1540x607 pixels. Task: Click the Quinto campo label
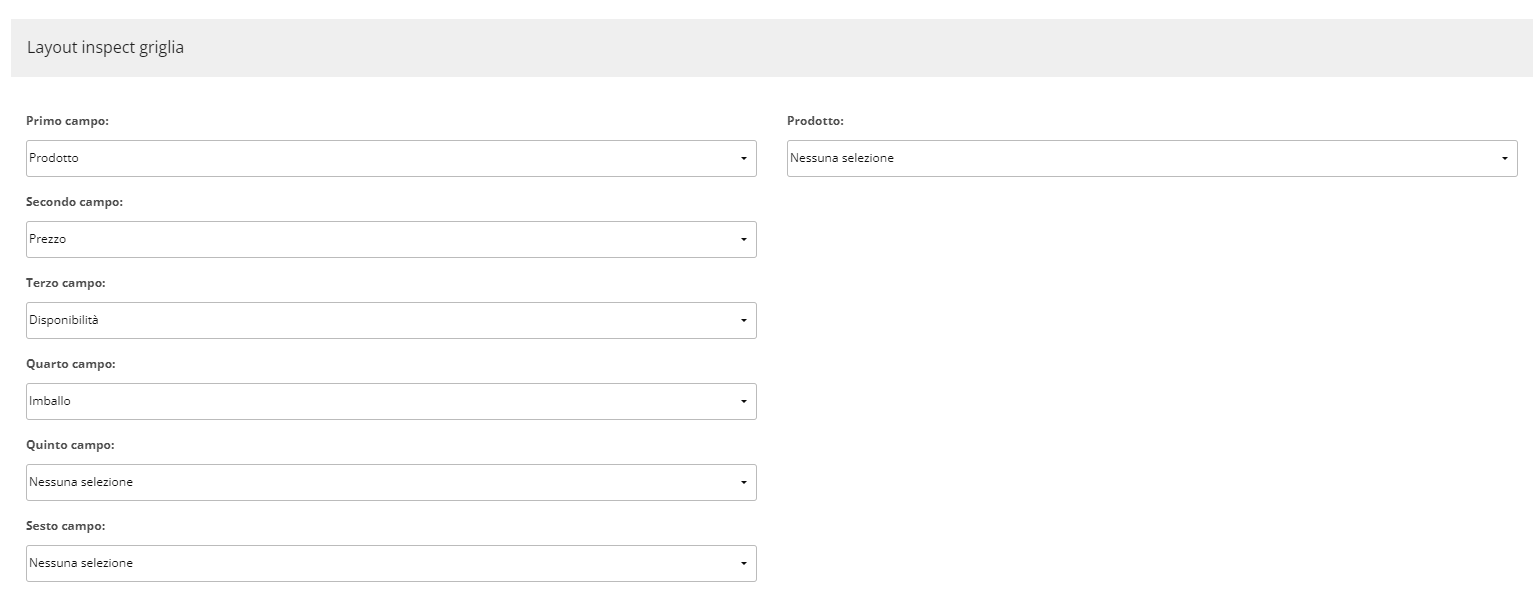click(70, 445)
